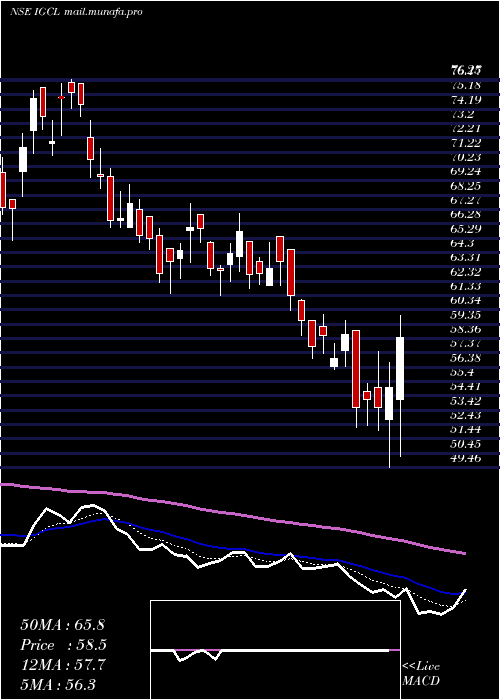Click the Price : 58.5 readout
Image resolution: width=500 pixels, height=700 pixels.
coord(64,645)
